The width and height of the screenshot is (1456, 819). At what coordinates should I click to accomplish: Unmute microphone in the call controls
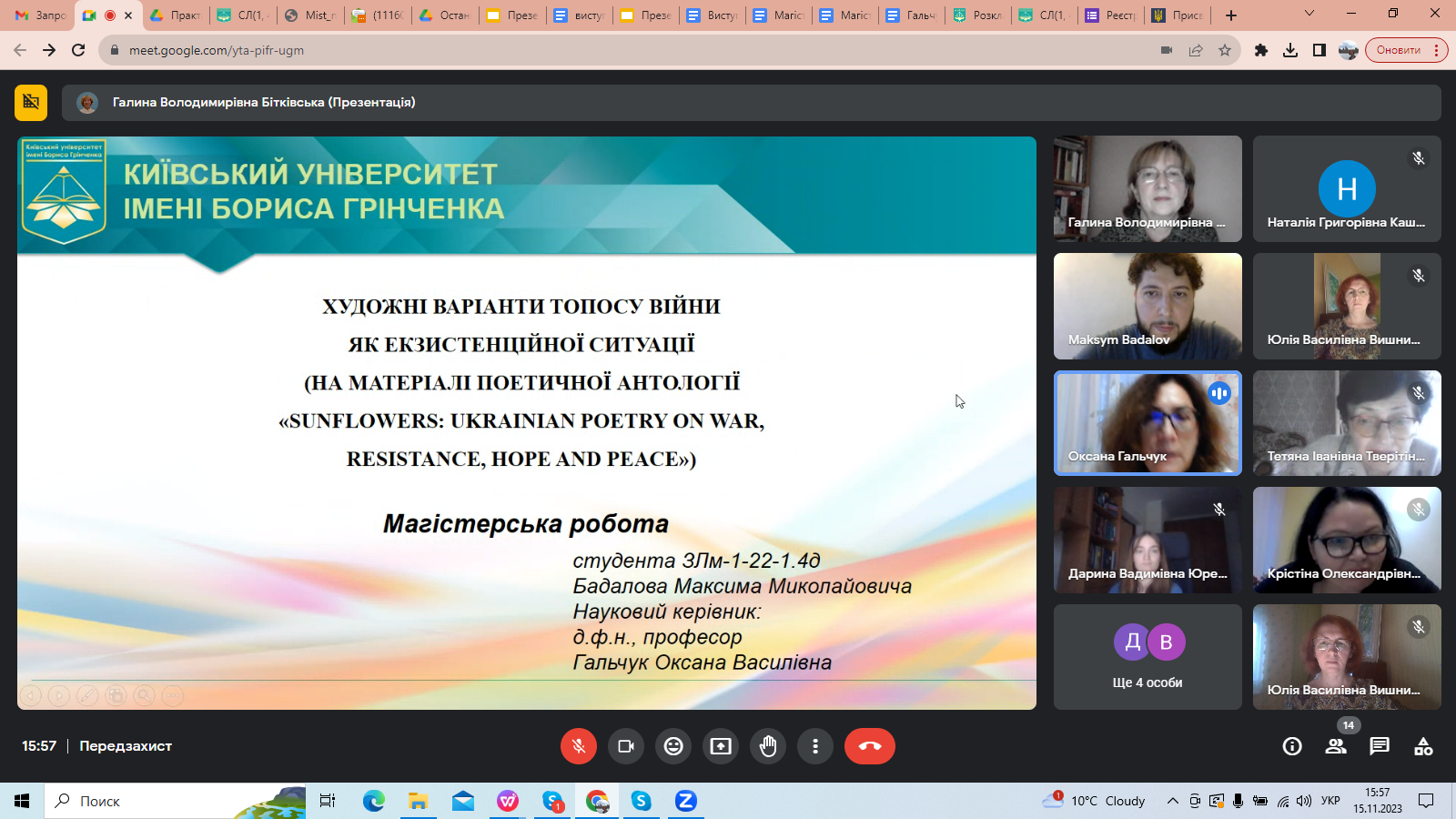[x=578, y=746]
